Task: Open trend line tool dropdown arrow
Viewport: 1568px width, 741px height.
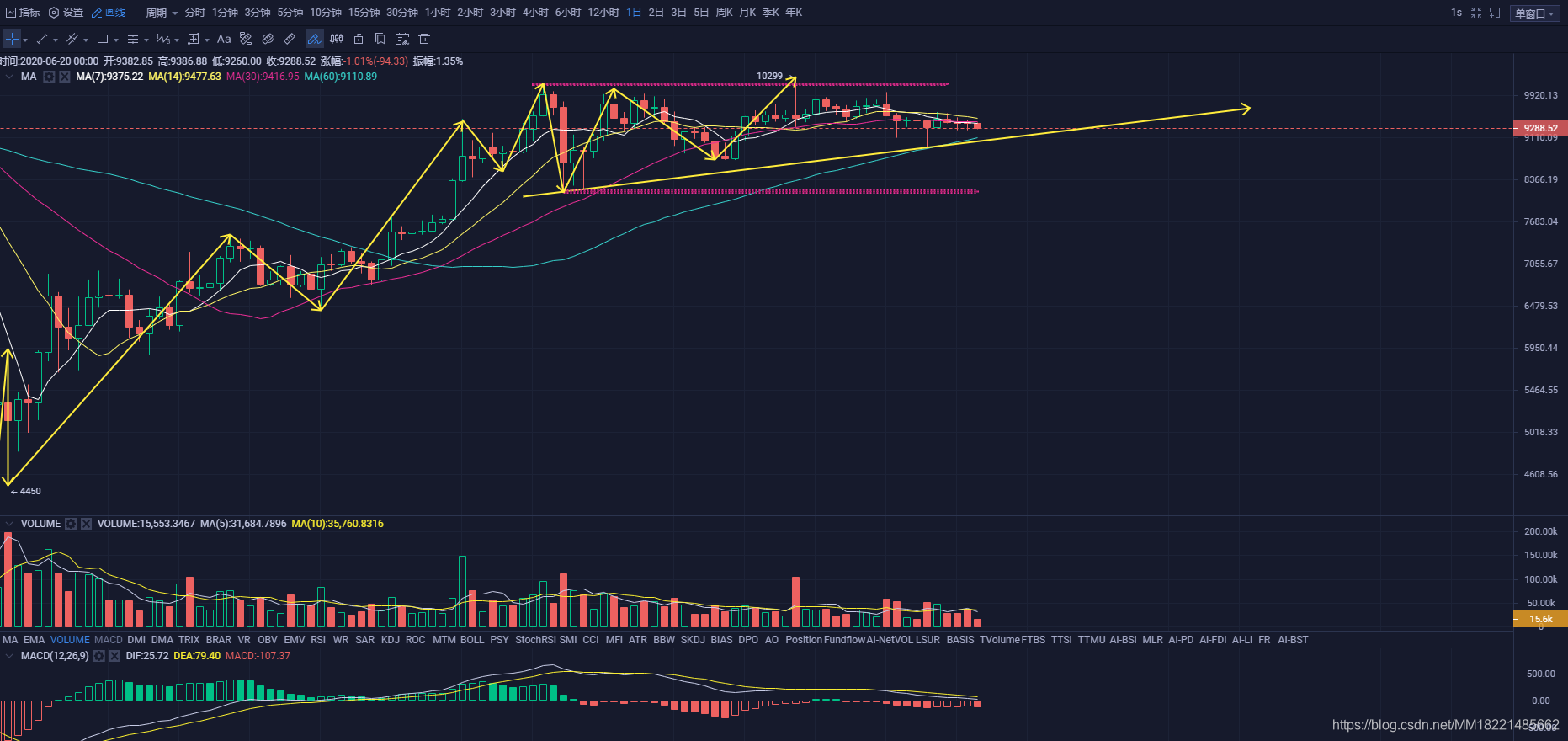Action: coord(56,40)
